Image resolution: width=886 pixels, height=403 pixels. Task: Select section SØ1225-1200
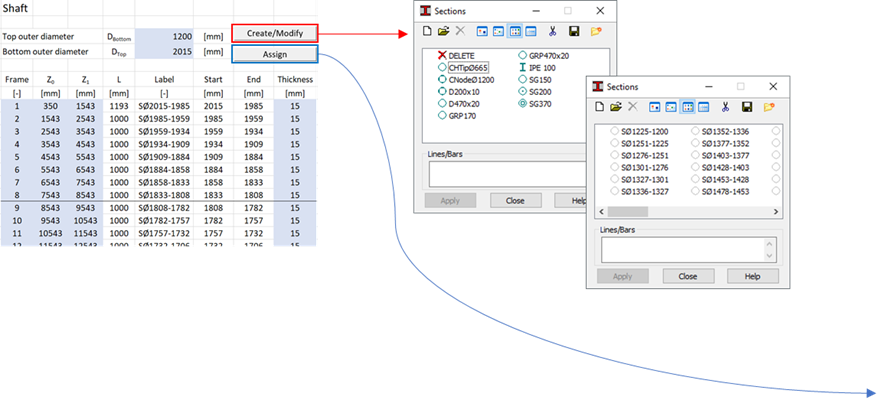click(x=639, y=131)
